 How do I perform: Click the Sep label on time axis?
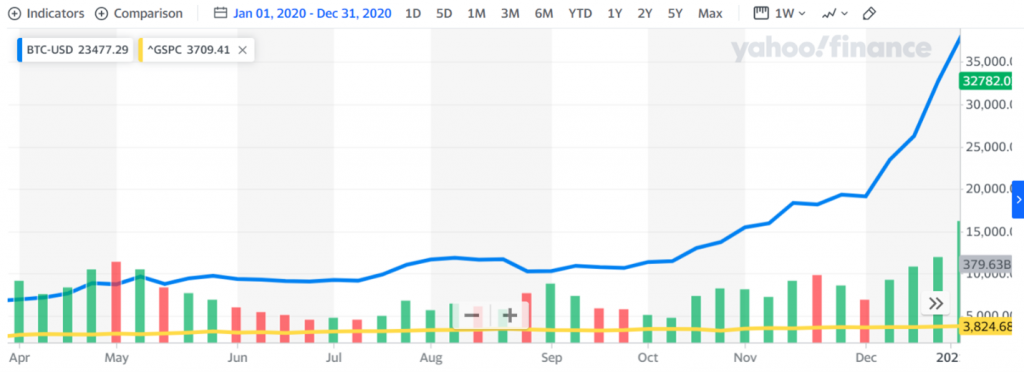551,358
